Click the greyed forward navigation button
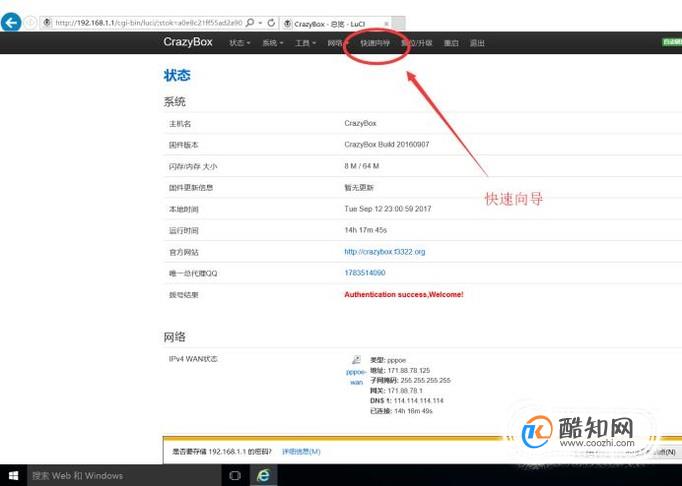 click(30, 22)
